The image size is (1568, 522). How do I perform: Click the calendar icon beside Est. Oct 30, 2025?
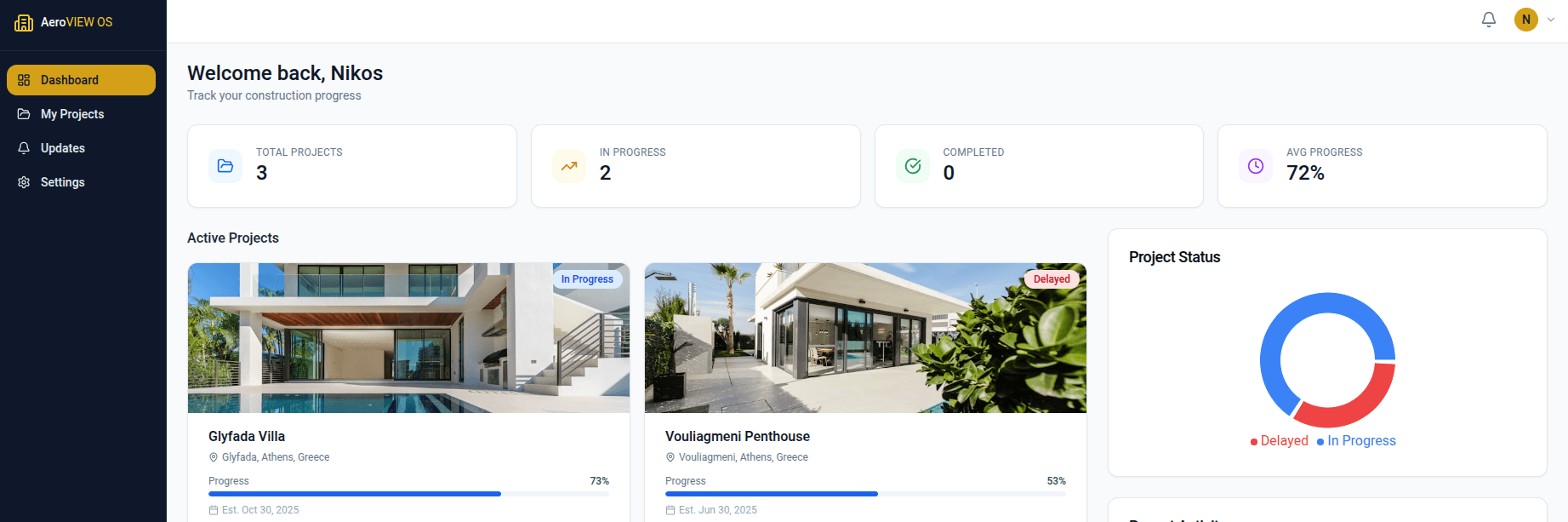click(x=214, y=510)
